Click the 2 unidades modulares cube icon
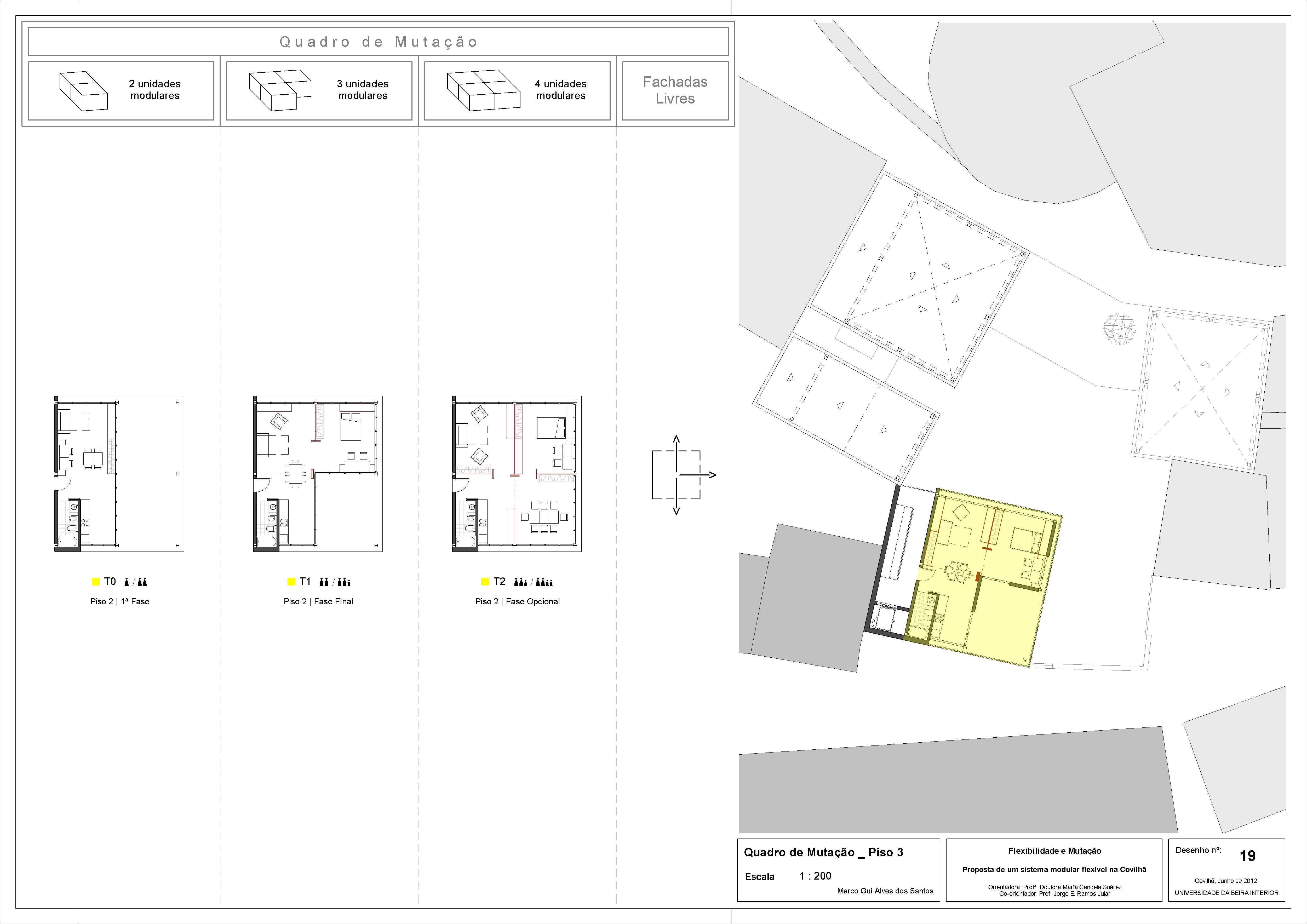The width and height of the screenshot is (1307, 924). click(83, 91)
